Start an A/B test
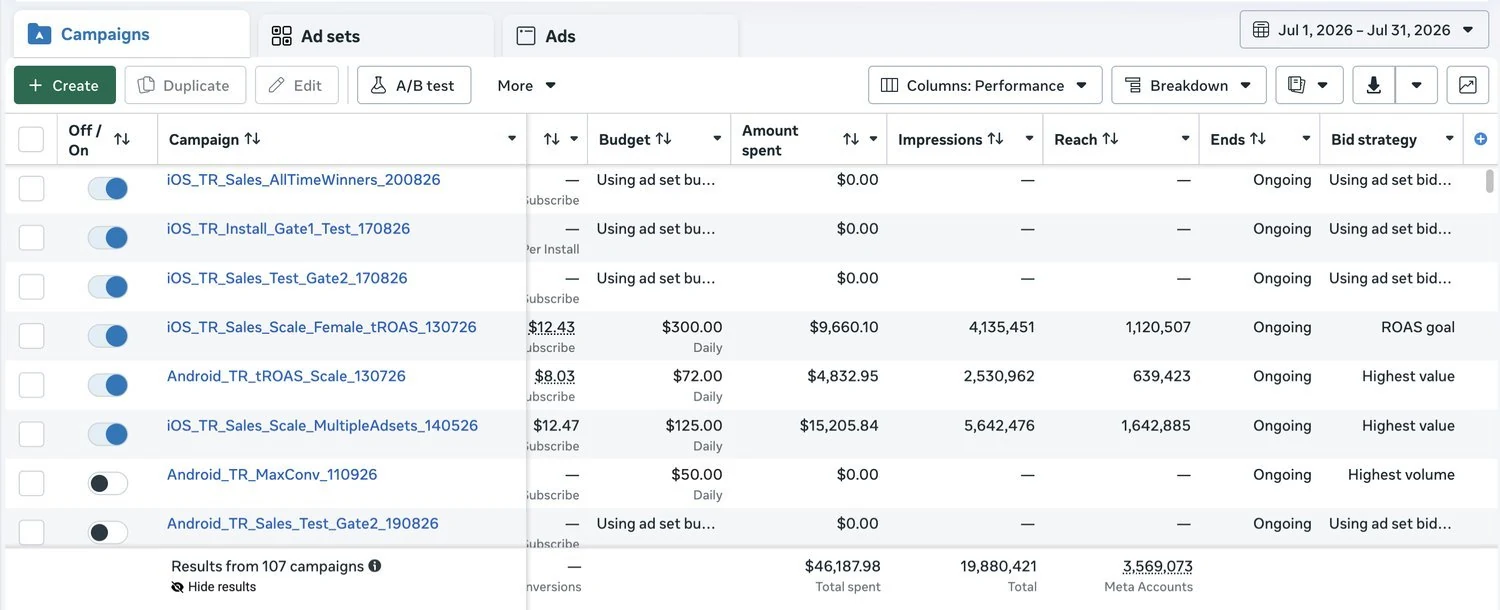Screen dimensions: 1500x610 [x=414, y=85]
